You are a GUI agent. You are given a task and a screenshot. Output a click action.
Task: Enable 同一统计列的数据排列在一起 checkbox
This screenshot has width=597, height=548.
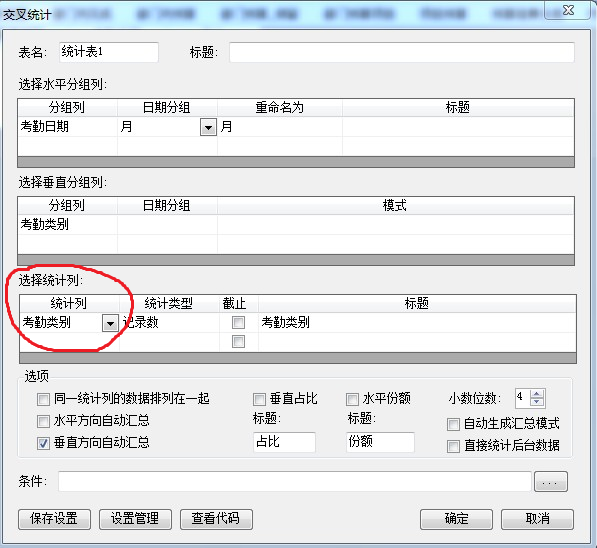[x=43, y=399]
